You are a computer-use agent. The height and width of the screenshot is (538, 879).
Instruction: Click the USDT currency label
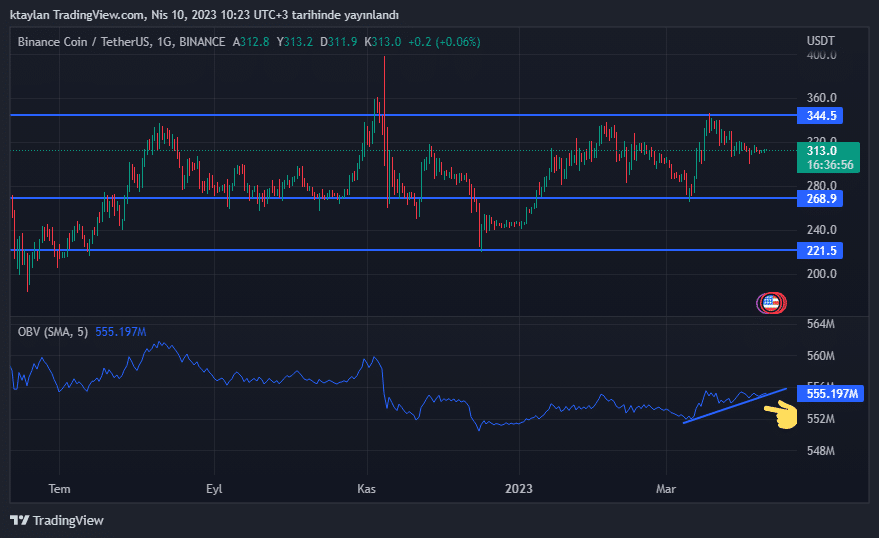[821, 41]
